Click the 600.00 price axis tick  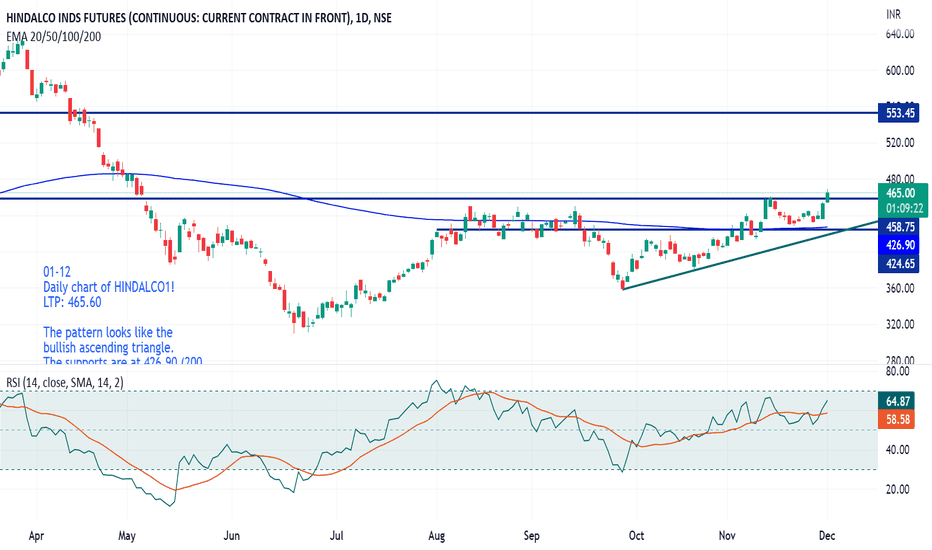click(900, 70)
